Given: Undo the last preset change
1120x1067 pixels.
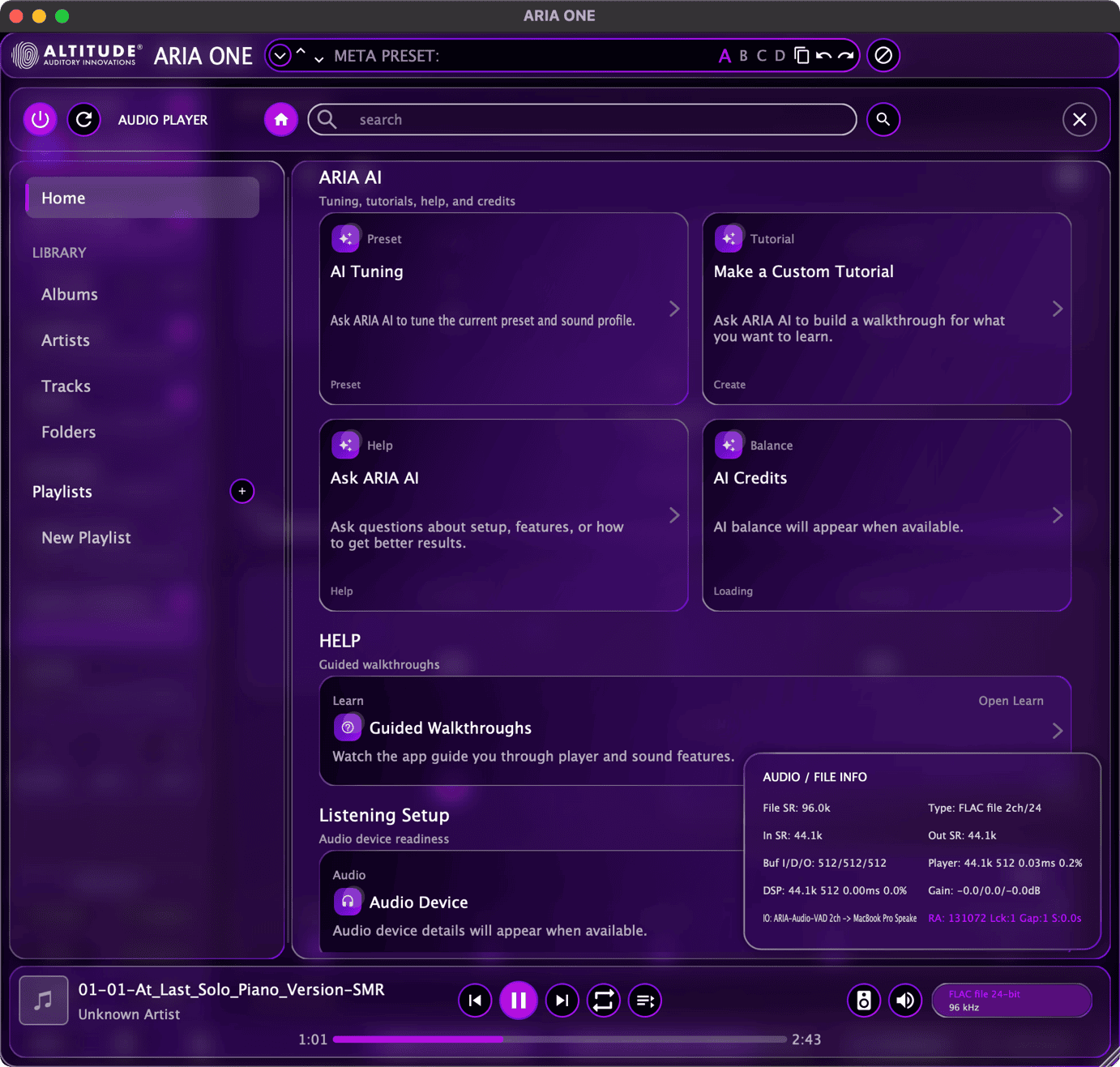Looking at the screenshot, I should coord(824,56).
